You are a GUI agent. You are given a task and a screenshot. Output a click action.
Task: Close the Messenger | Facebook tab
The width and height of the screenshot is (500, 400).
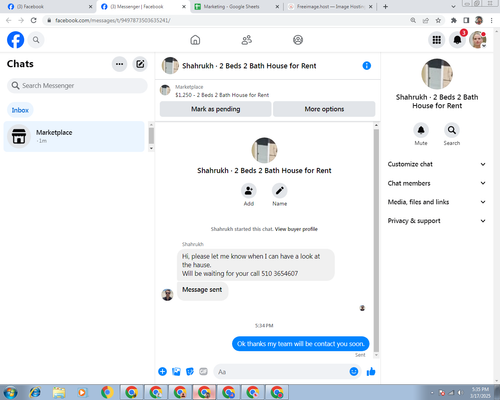coord(184,7)
